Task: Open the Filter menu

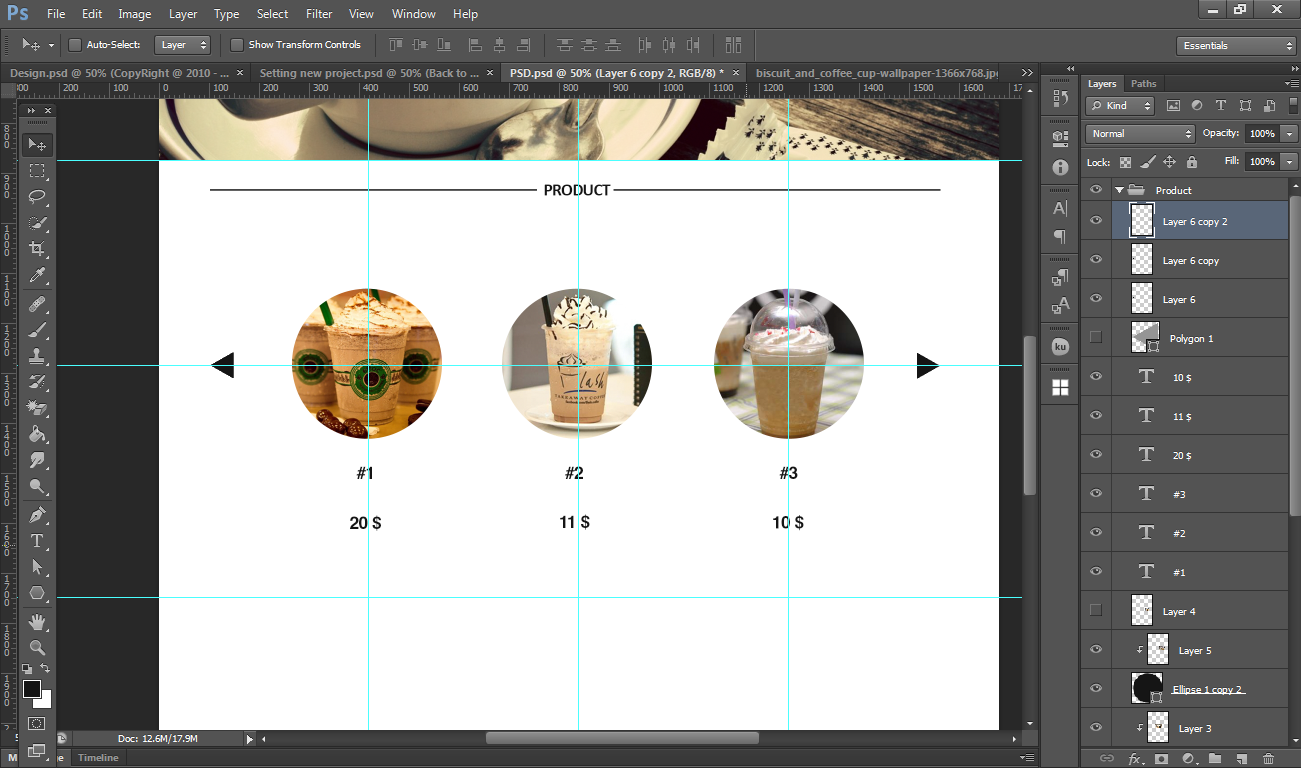Action: (319, 14)
